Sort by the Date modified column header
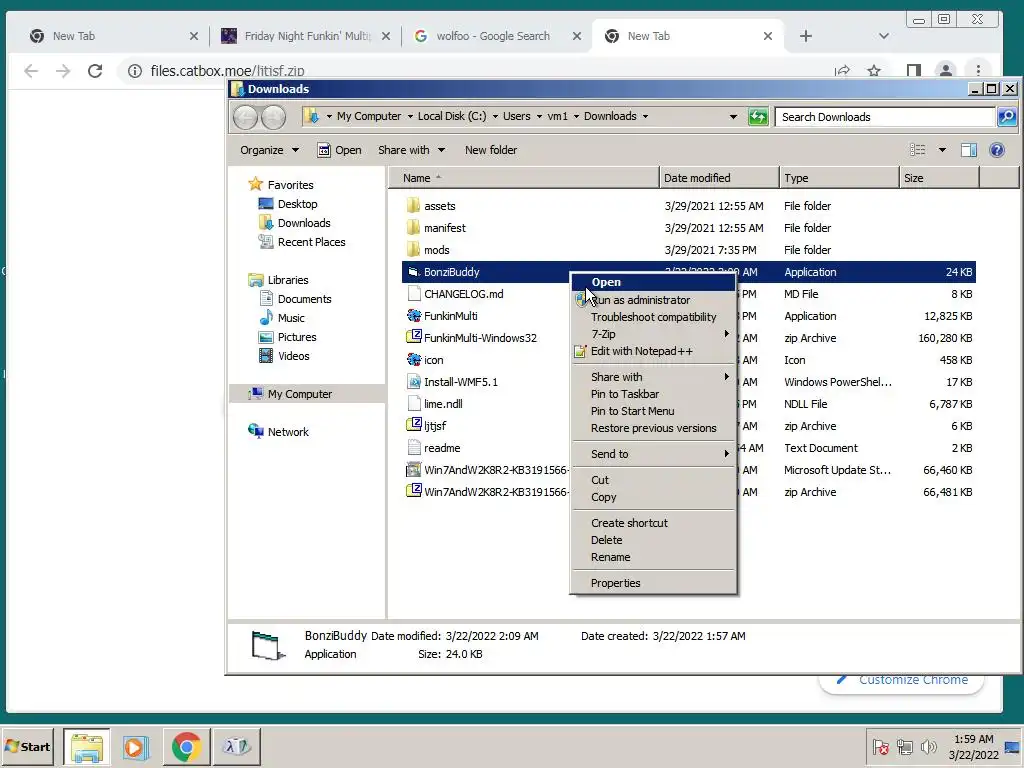This screenshot has height=768, width=1024. [719, 178]
